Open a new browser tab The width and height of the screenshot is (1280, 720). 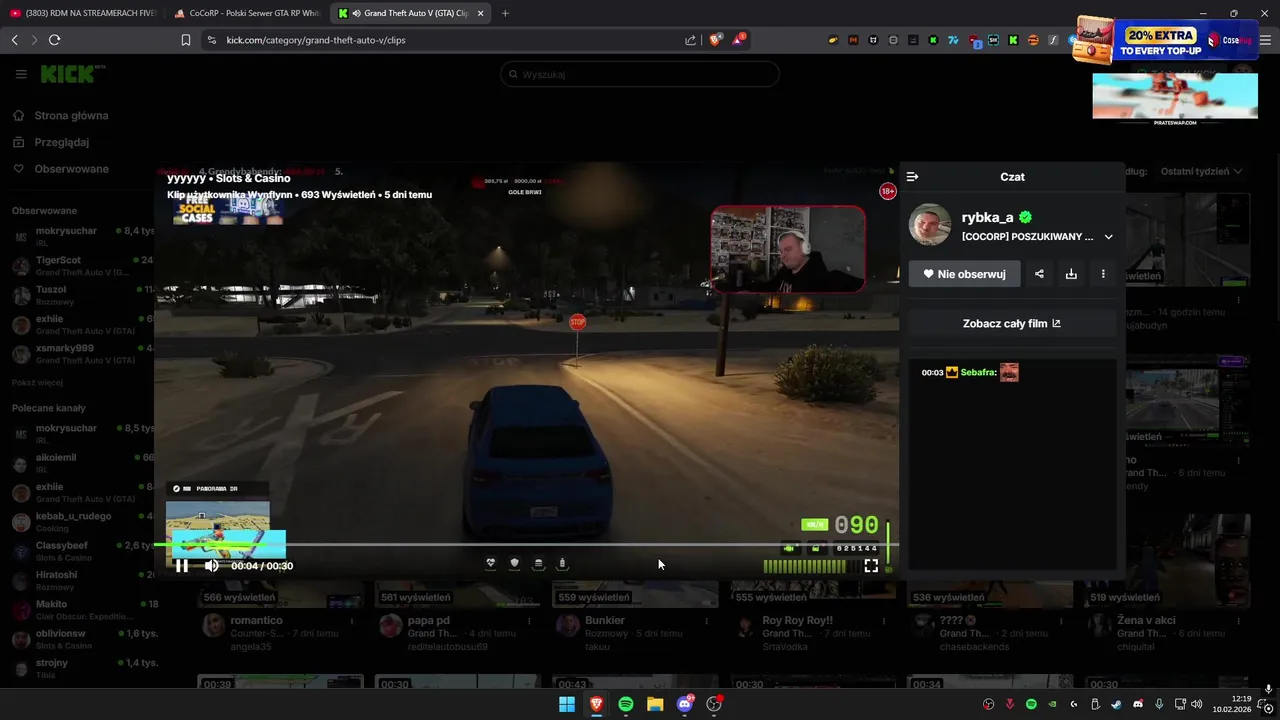(x=505, y=13)
